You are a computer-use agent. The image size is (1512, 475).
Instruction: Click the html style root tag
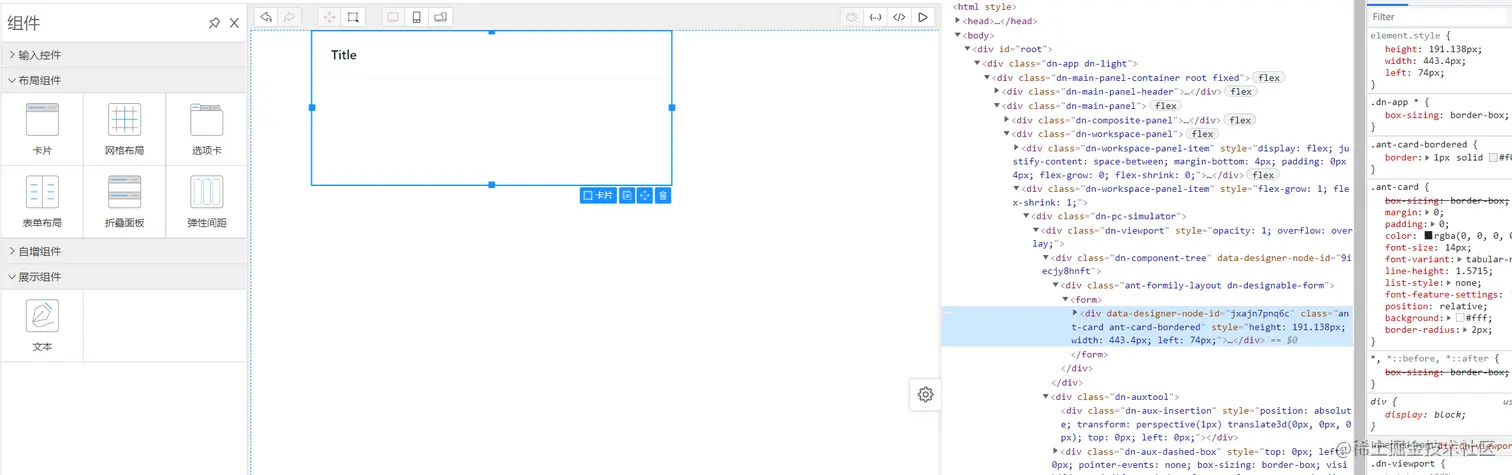tap(985, 7)
